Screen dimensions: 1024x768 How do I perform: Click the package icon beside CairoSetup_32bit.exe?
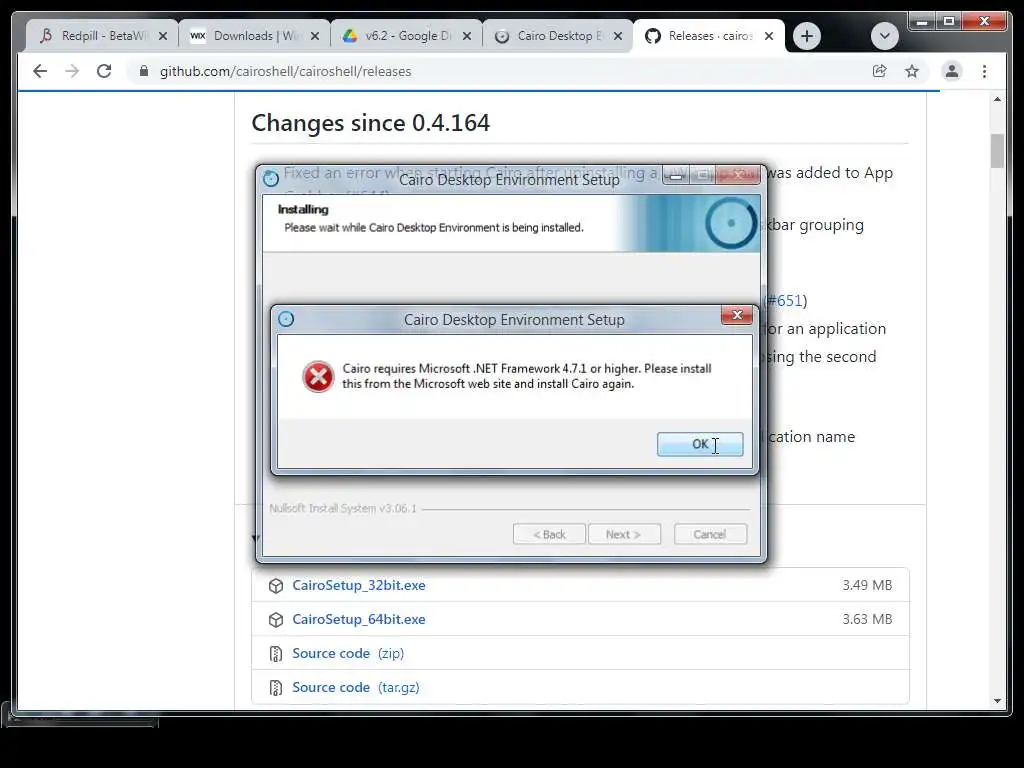(276, 586)
